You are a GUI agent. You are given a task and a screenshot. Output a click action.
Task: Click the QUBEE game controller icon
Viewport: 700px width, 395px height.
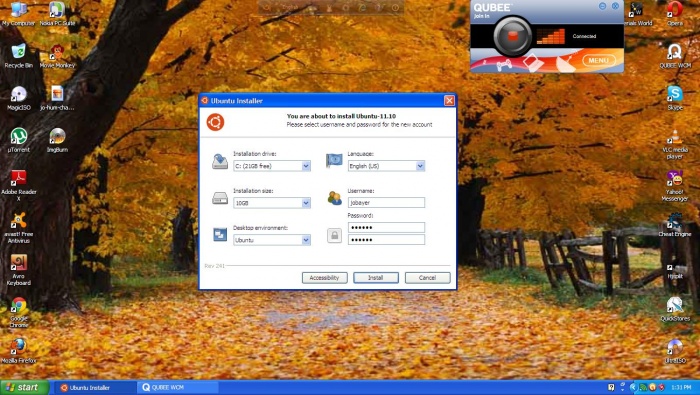pos(504,66)
